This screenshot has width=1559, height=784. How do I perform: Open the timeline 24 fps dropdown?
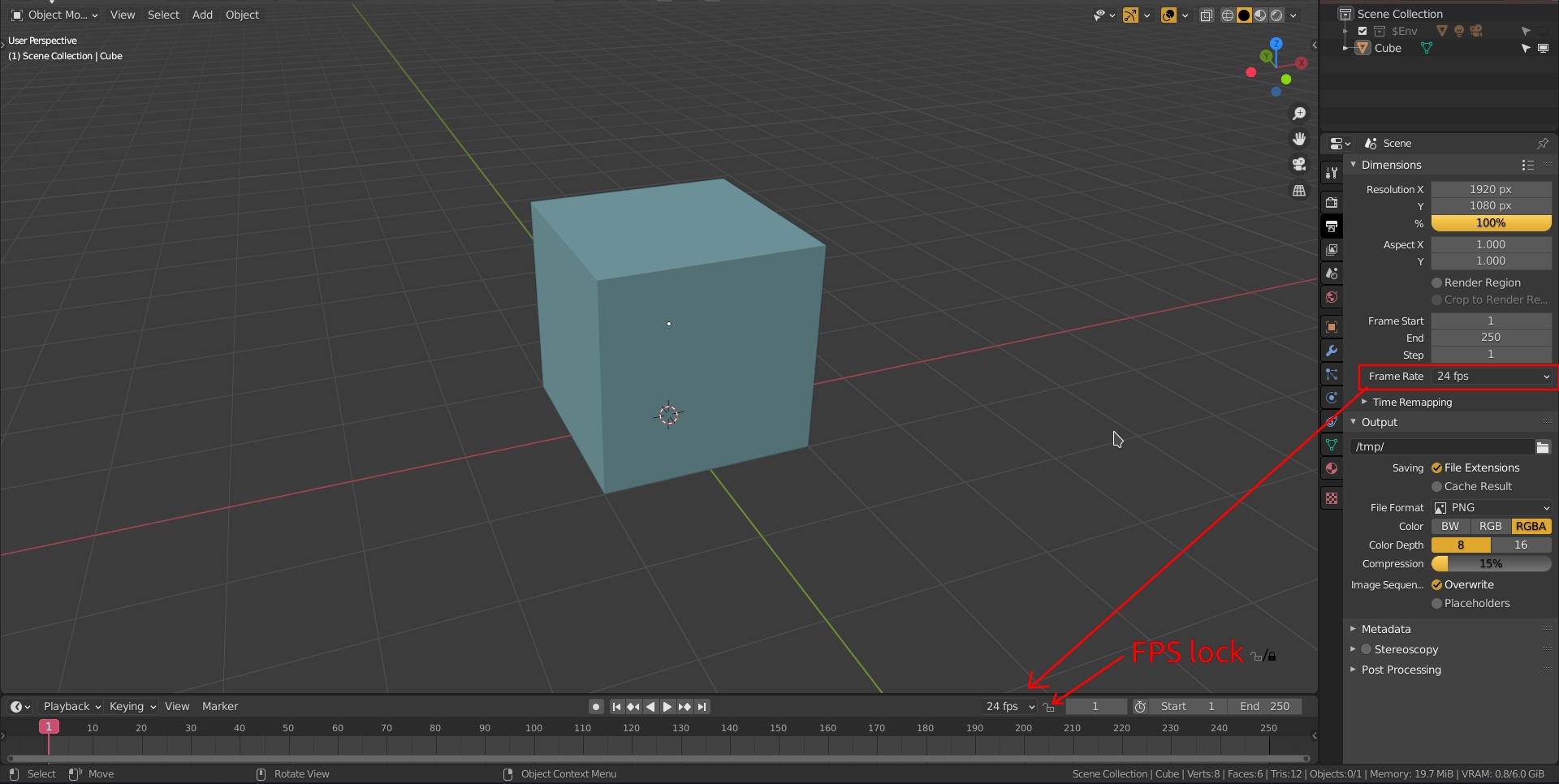click(1009, 707)
